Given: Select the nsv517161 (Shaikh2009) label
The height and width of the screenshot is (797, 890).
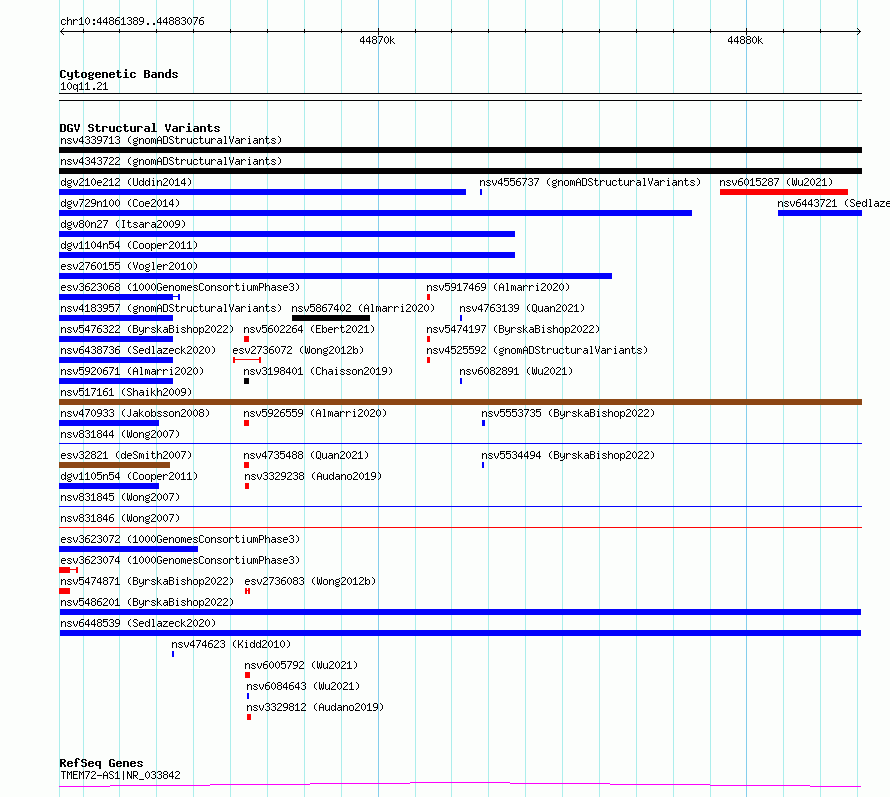Looking at the screenshot, I should coord(126,392).
